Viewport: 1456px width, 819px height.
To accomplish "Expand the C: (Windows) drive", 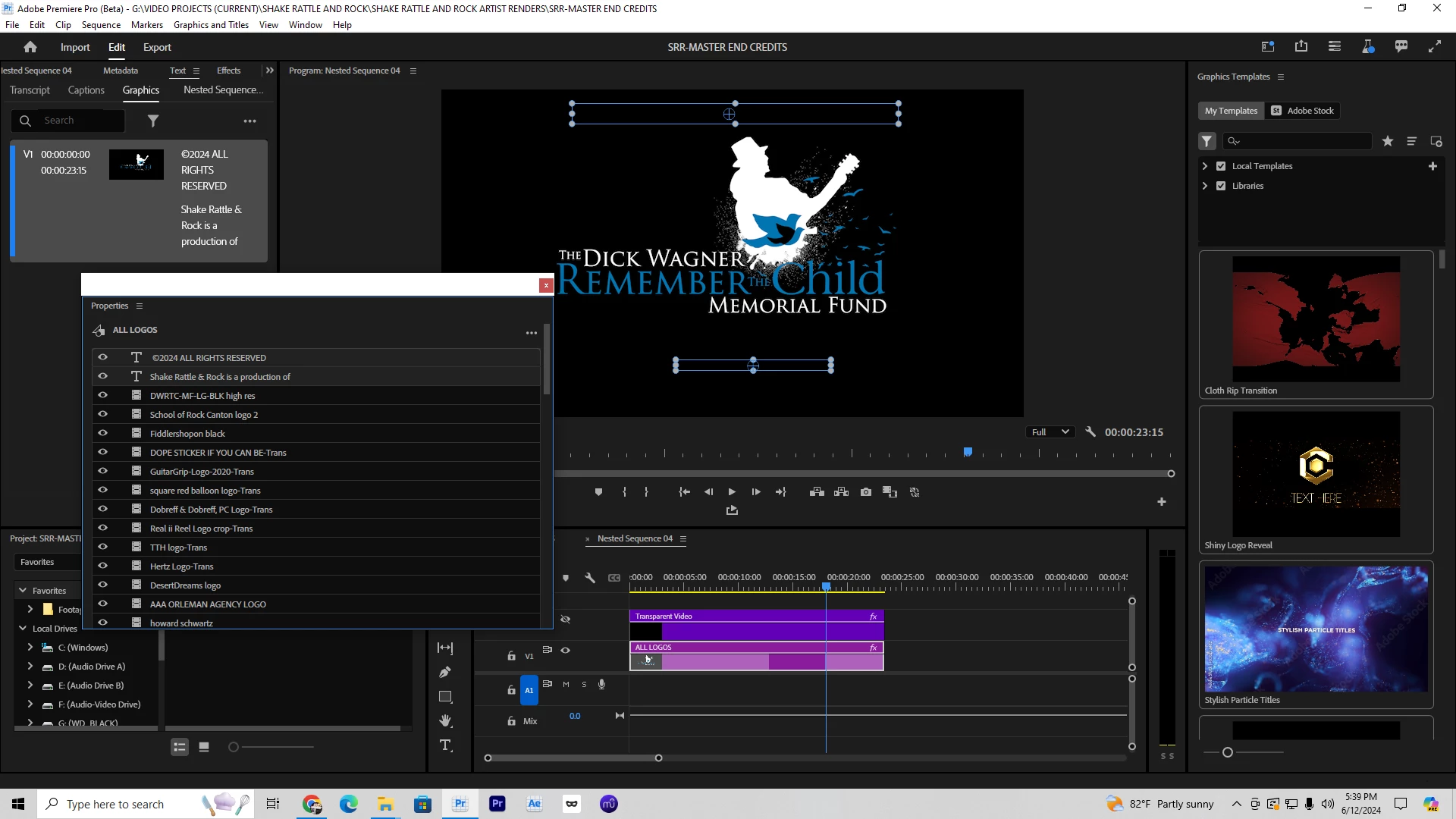I will (x=30, y=648).
